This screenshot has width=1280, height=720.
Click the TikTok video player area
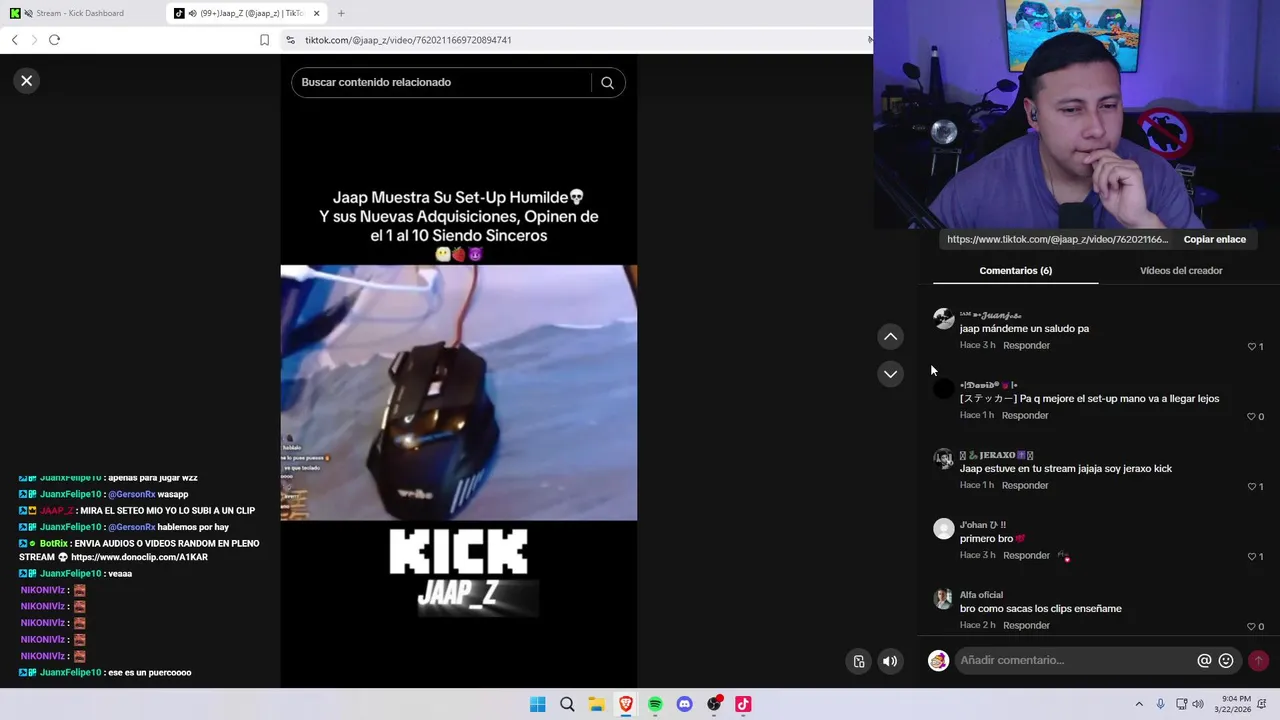click(458, 393)
